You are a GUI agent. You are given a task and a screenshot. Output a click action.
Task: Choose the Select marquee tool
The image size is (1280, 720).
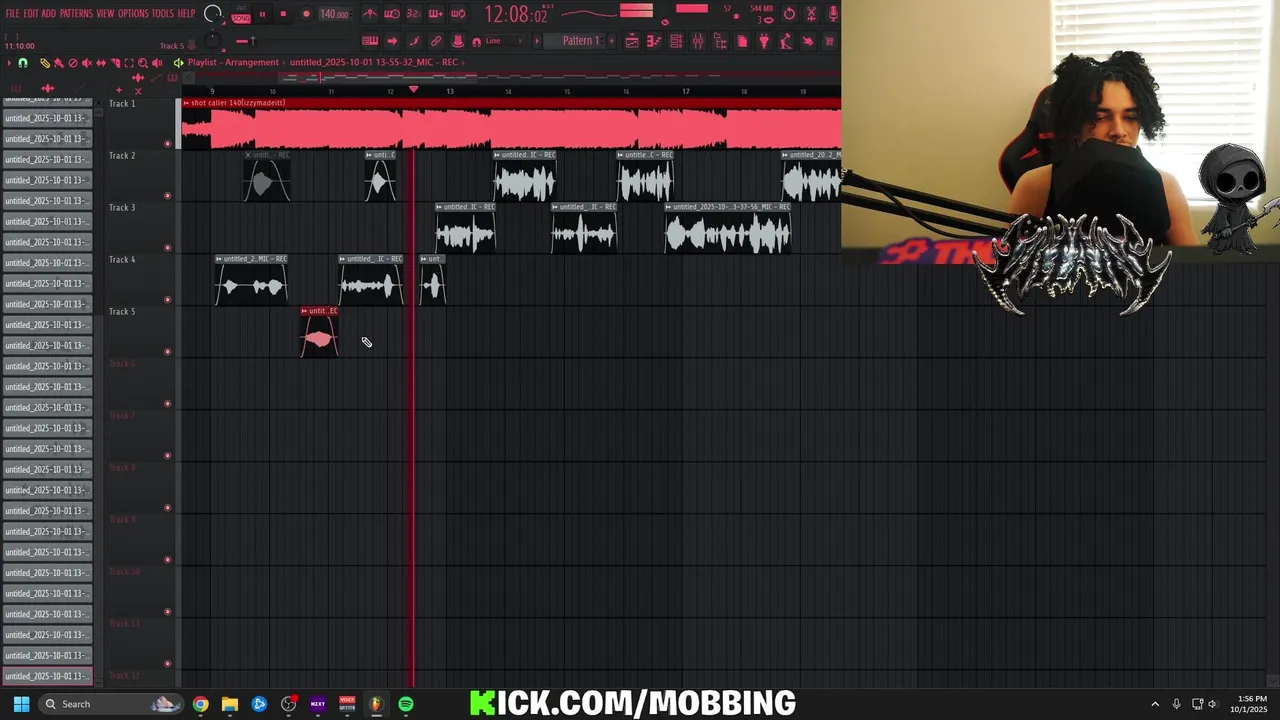pyautogui.click(x=129, y=62)
